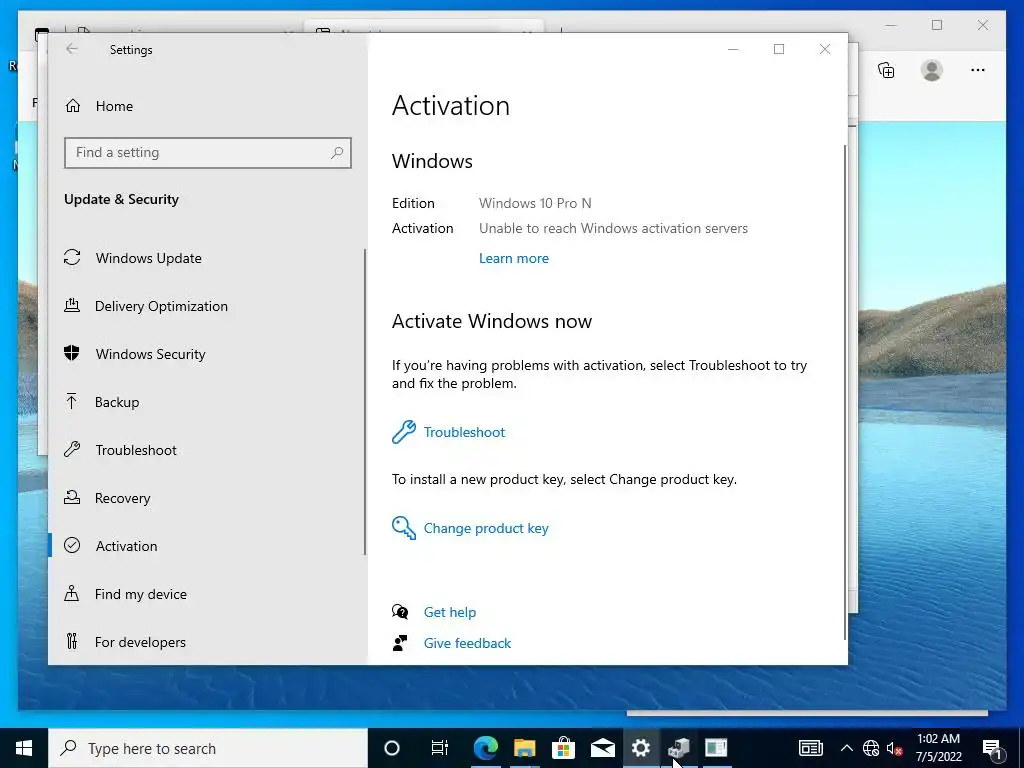Open the notification Action Center
The height and width of the screenshot is (768, 1024).
[x=992, y=748]
